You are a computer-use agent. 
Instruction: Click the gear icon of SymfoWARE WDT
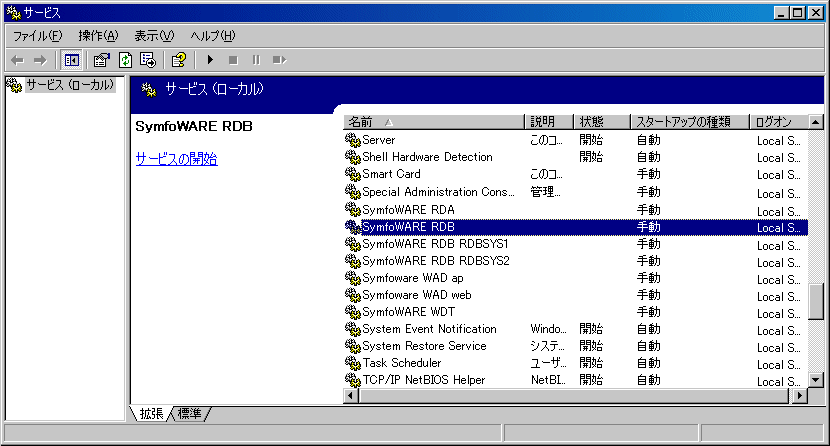(x=353, y=312)
